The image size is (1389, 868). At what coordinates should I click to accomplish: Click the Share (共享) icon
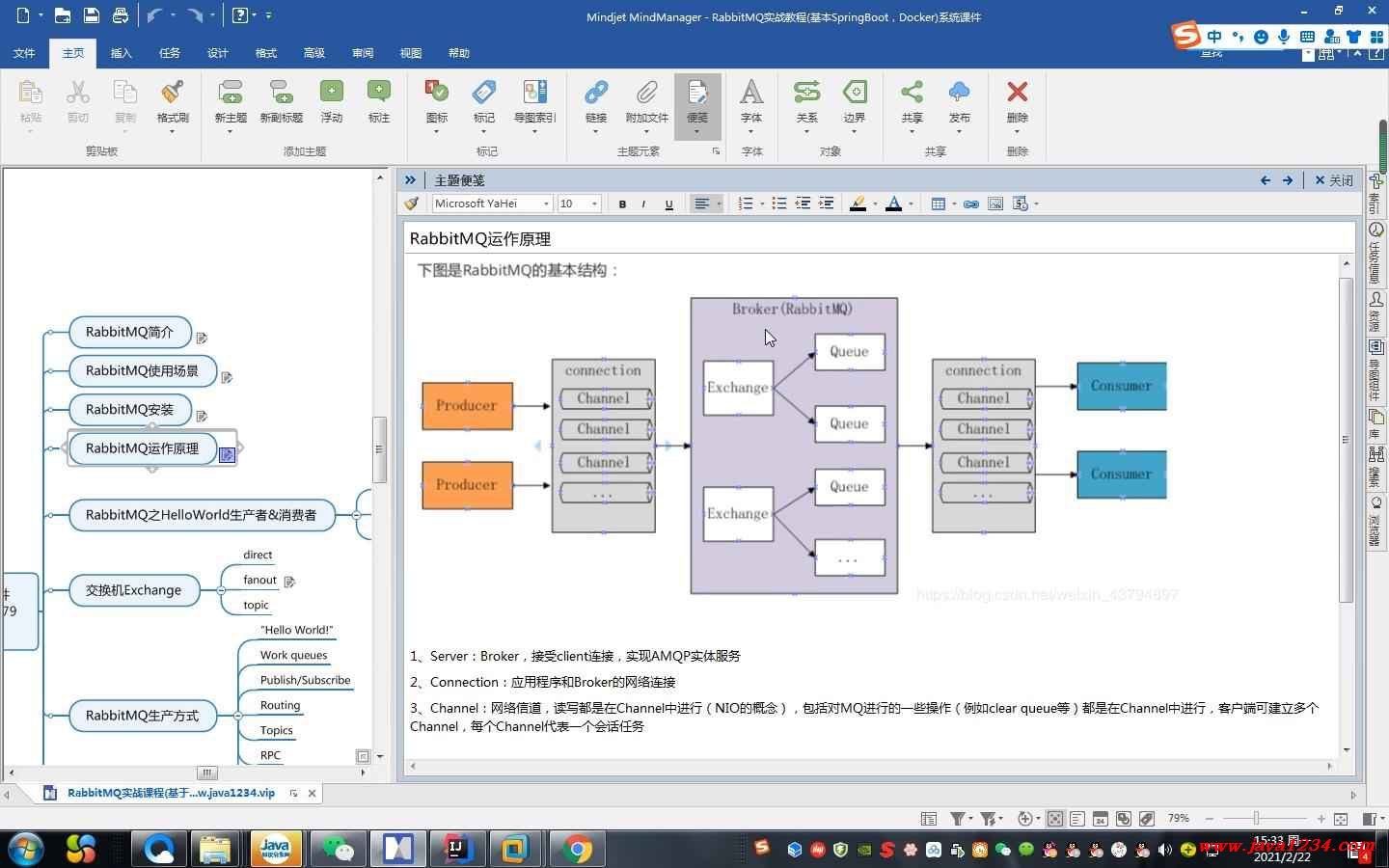[912, 93]
